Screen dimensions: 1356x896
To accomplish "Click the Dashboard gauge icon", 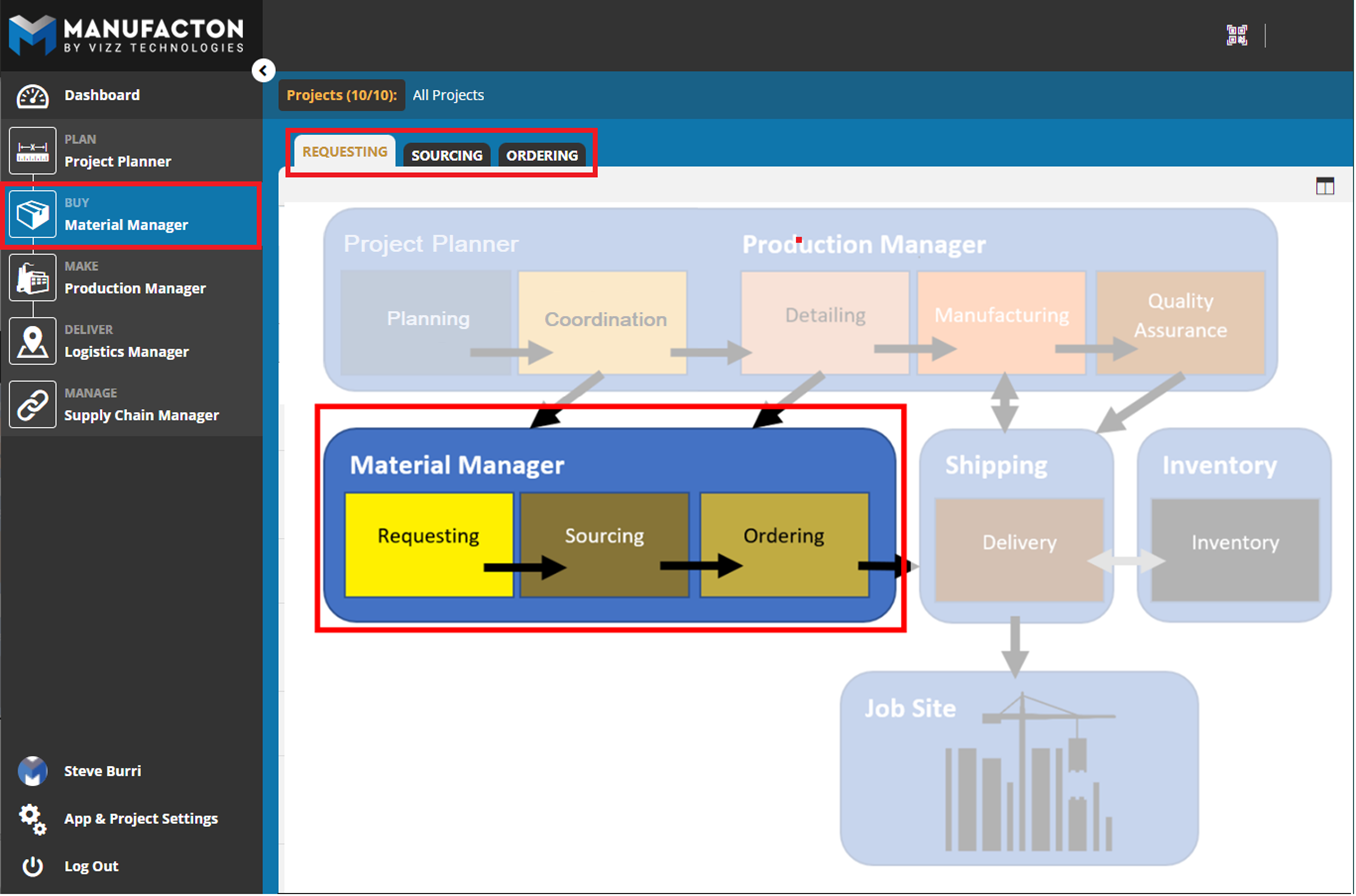I will 33,96.
